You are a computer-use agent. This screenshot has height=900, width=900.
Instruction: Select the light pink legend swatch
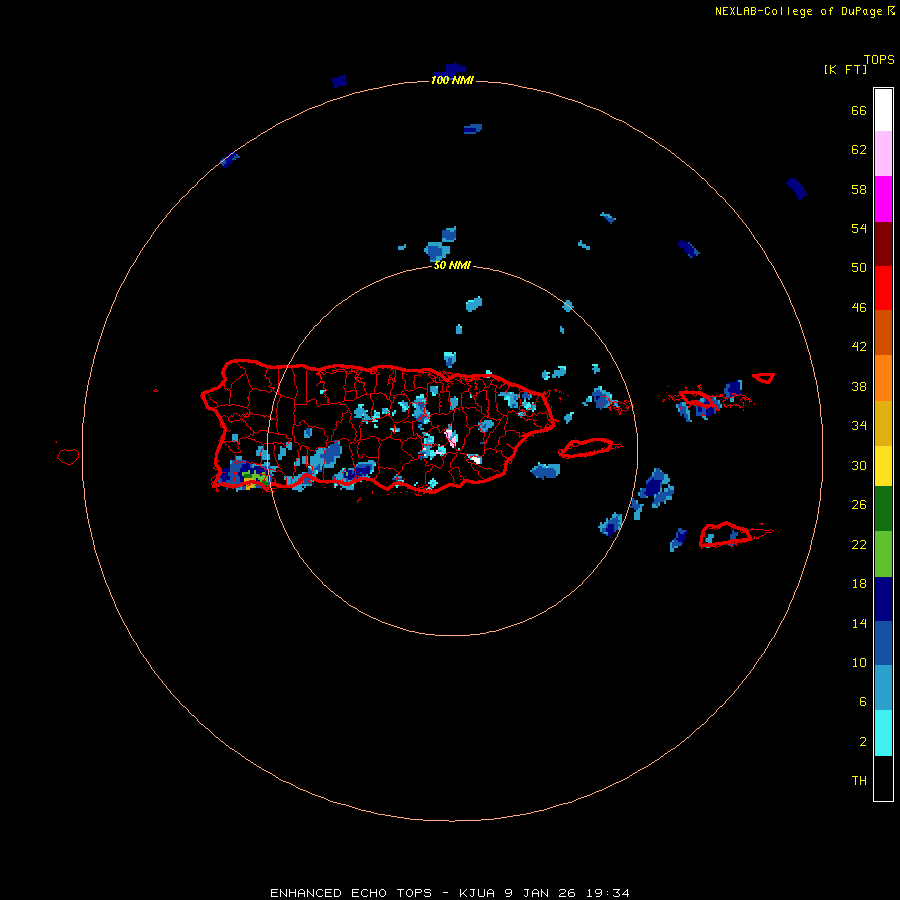883,153
